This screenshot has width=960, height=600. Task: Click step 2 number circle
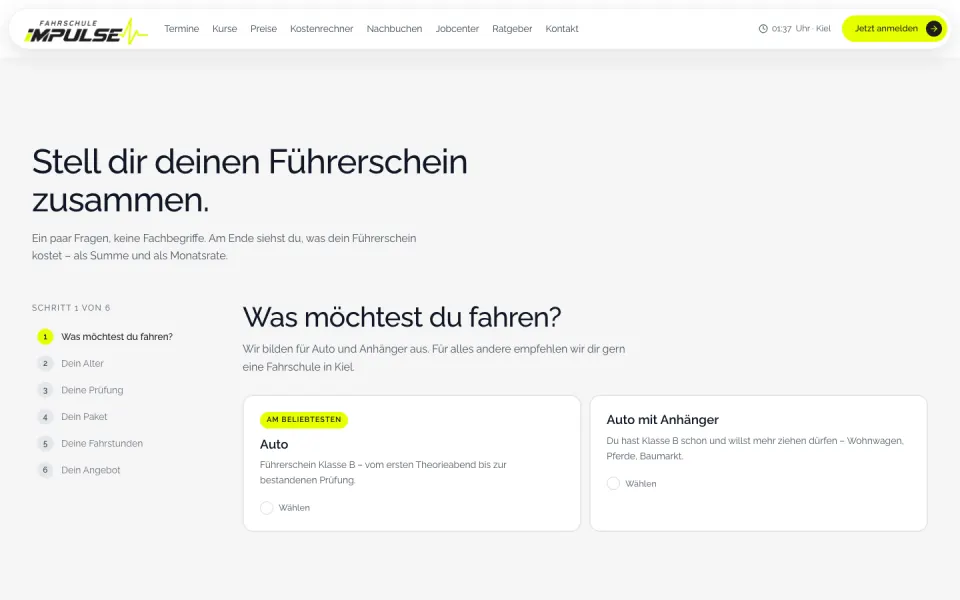(45, 363)
